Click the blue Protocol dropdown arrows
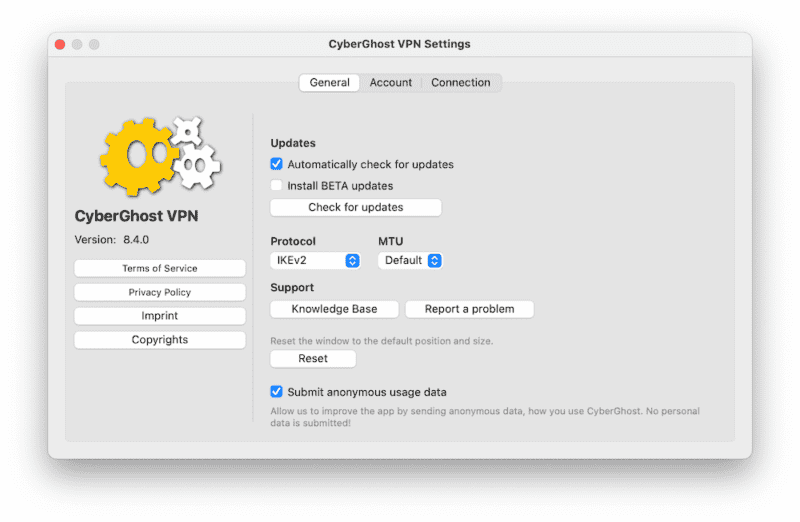This screenshot has height=522, width=800. coord(353,260)
